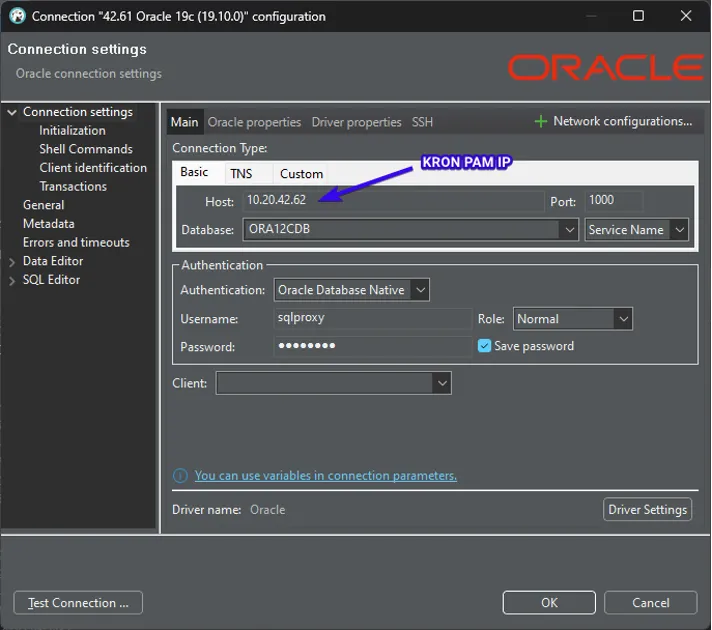Open the Database name dropdown

(569, 230)
